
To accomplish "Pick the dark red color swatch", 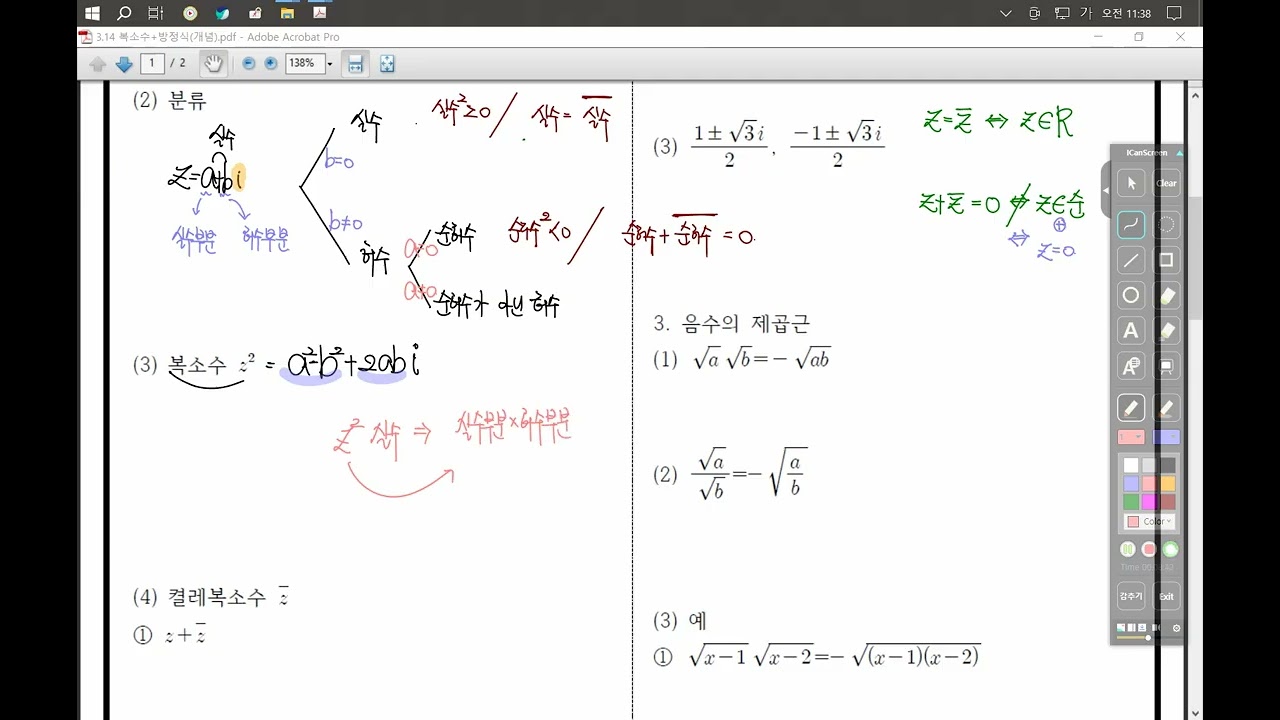I will pos(1168,501).
